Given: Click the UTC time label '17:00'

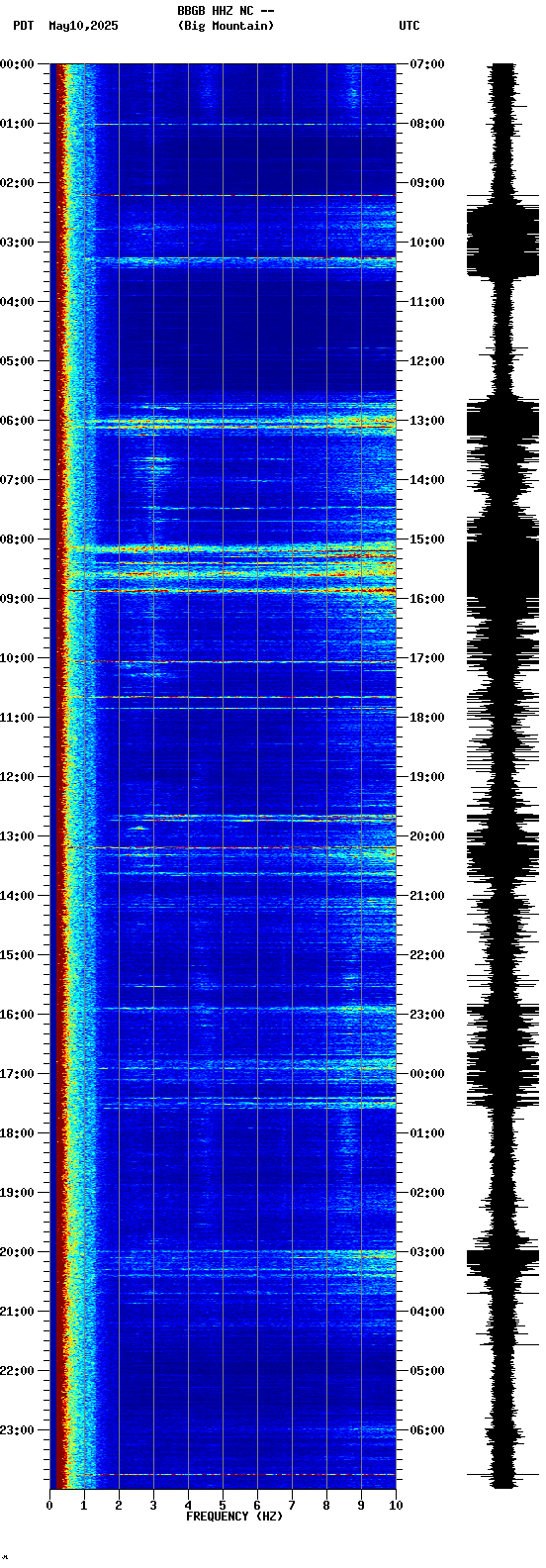Looking at the screenshot, I should [427, 658].
